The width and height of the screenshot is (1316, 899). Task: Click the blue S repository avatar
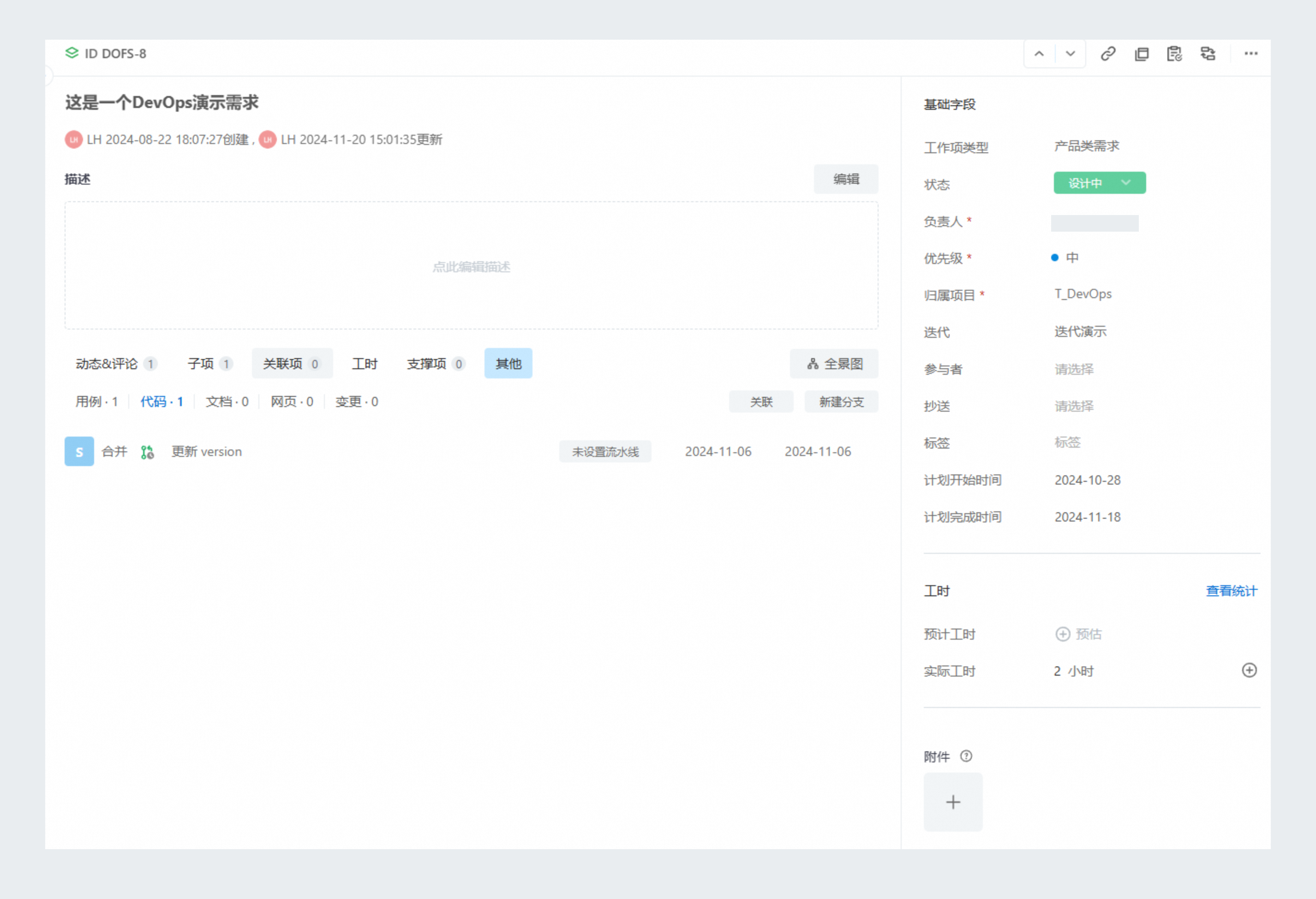[x=79, y=451]
